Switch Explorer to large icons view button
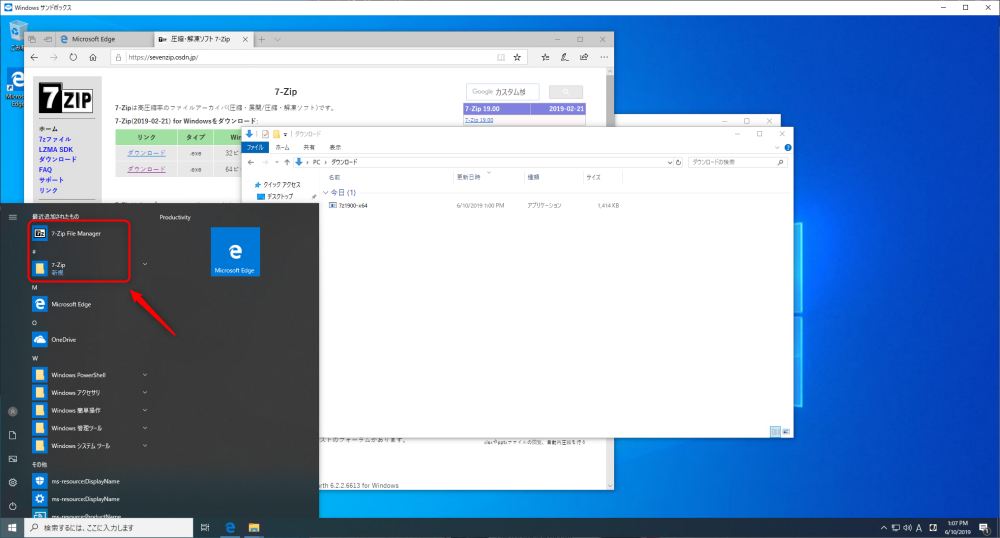This screenshot has width=1000, height=538. pos(786,432)
